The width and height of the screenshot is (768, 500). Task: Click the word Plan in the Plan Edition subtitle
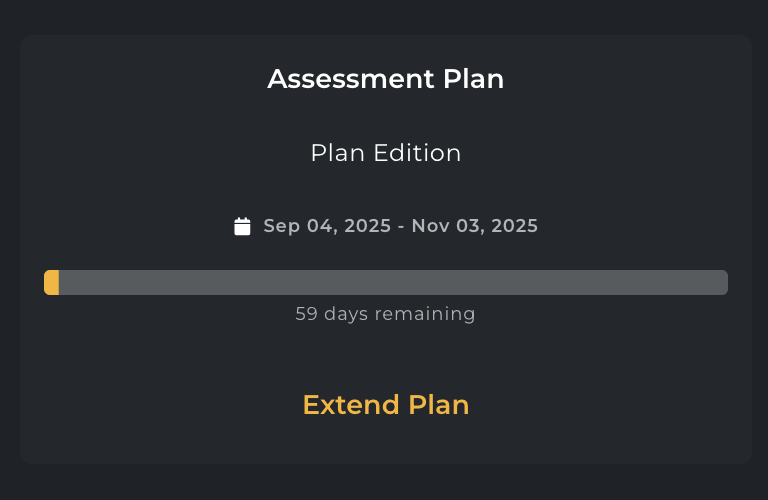click(338, 153)
